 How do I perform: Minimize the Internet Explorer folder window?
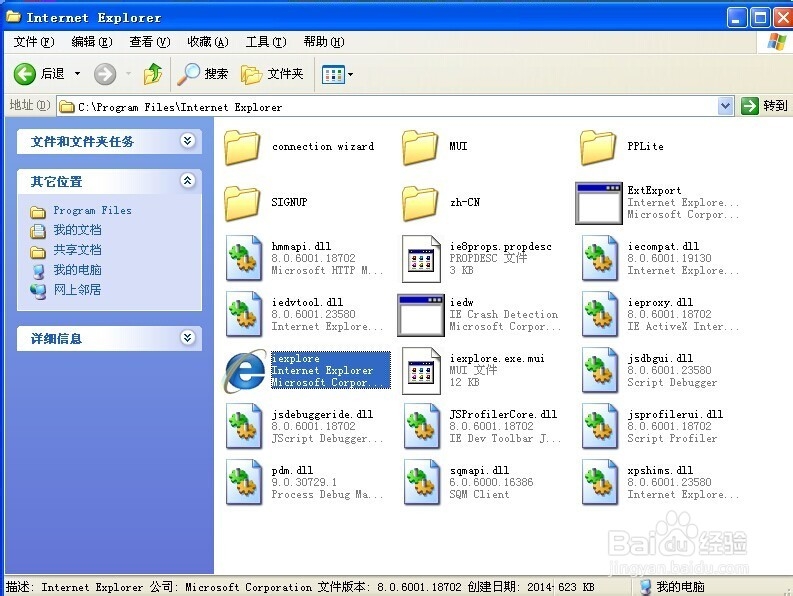(x=736, y=18)
